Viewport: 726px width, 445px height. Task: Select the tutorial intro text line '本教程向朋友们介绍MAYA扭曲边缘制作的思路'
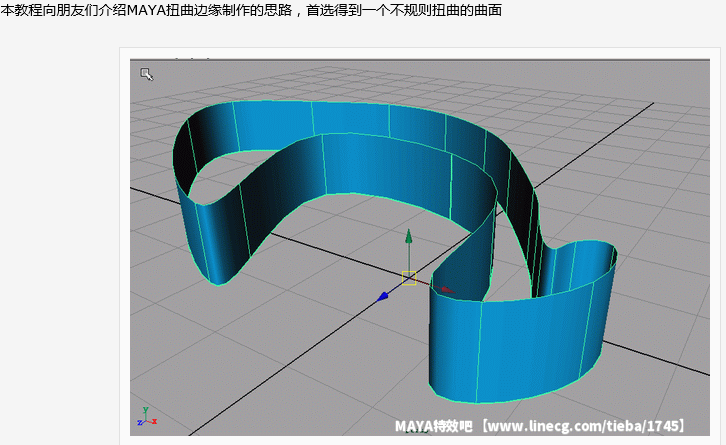pos(147,10)
